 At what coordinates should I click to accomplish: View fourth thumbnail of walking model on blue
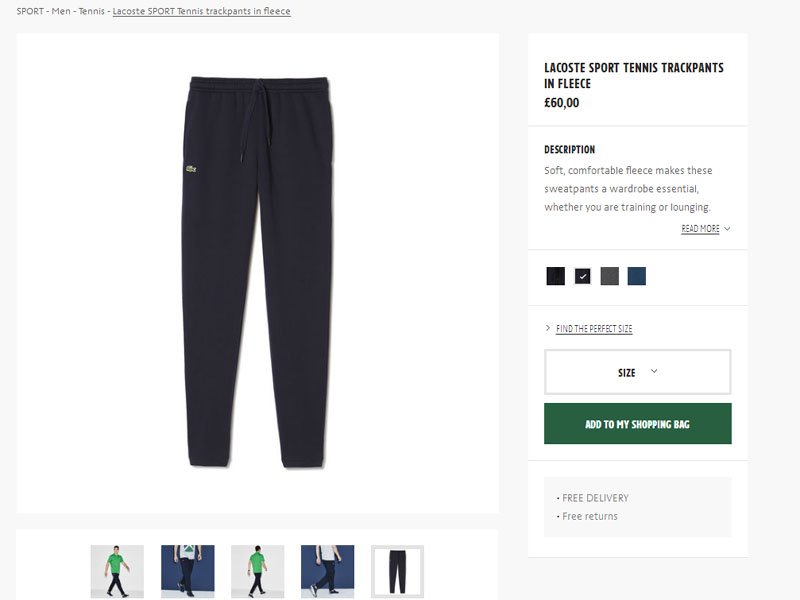pyautogui.click(x=327, y=571)
